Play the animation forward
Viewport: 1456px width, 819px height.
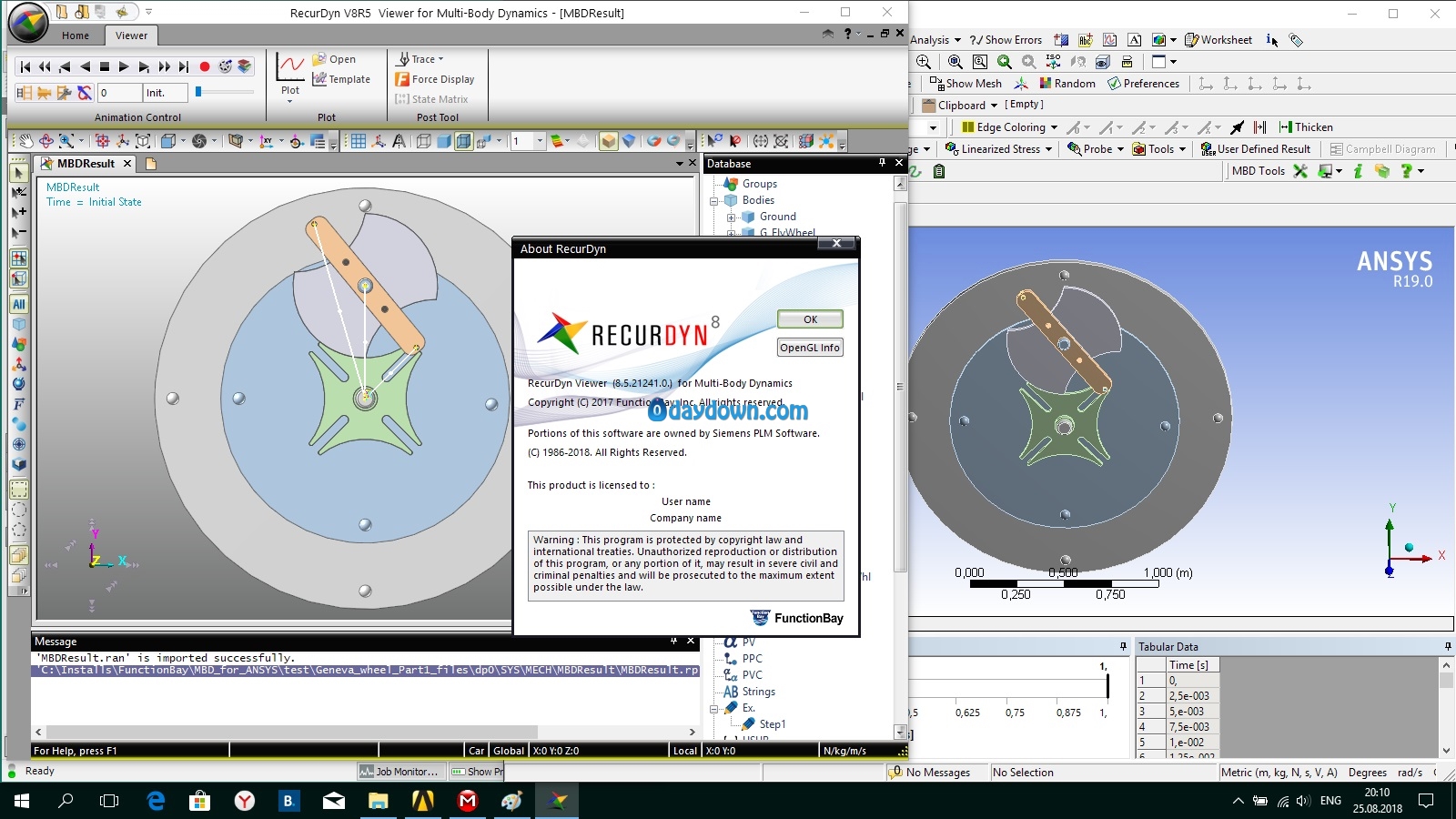tap(124, 66)
